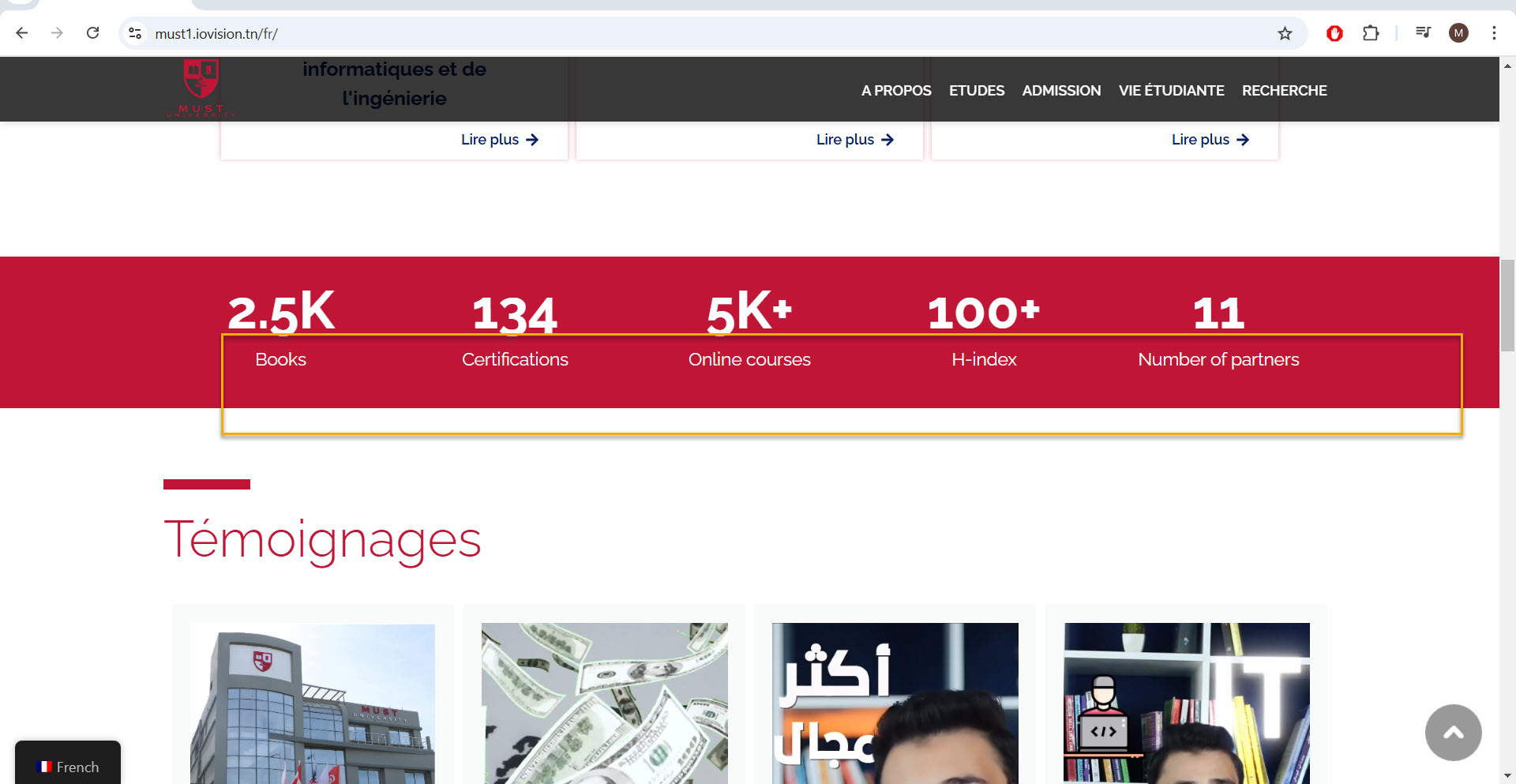Screen dimensions: 1516x784
Task: Open the red Opera-style extension icon
Action: click(x=1334, y=33)
